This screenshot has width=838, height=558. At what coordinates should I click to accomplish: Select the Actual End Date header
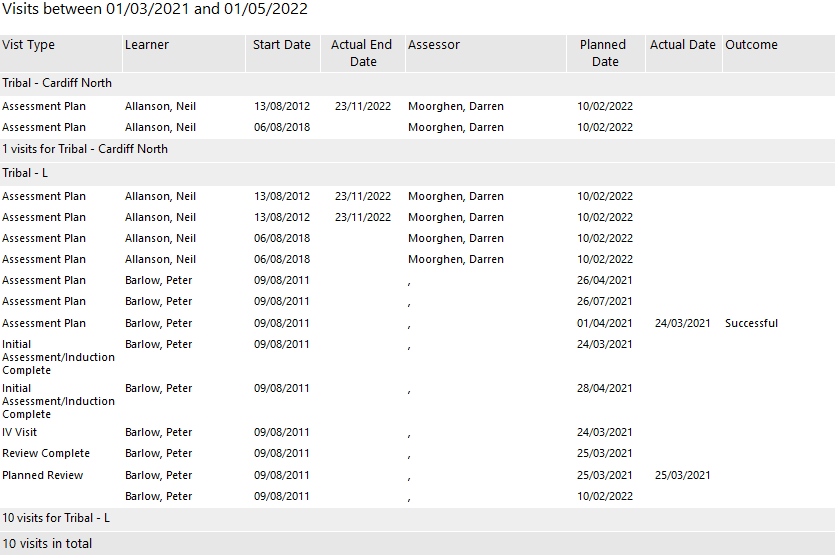[x=362, y=53]
